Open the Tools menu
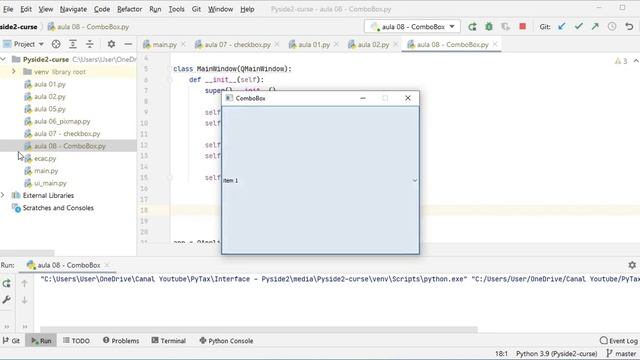Image resolution: width=640 pixels, height=360 pixels. click(176, 9)
